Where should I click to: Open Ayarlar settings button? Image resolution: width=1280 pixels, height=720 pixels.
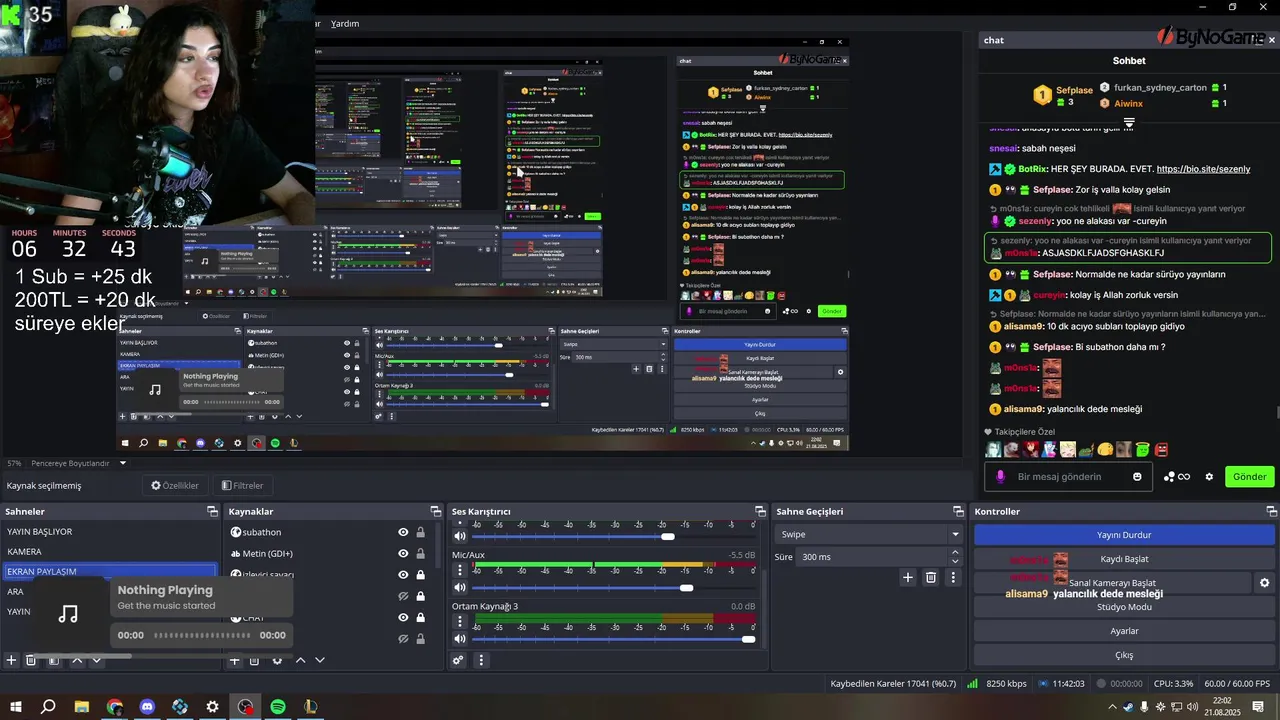(1124, 631)
